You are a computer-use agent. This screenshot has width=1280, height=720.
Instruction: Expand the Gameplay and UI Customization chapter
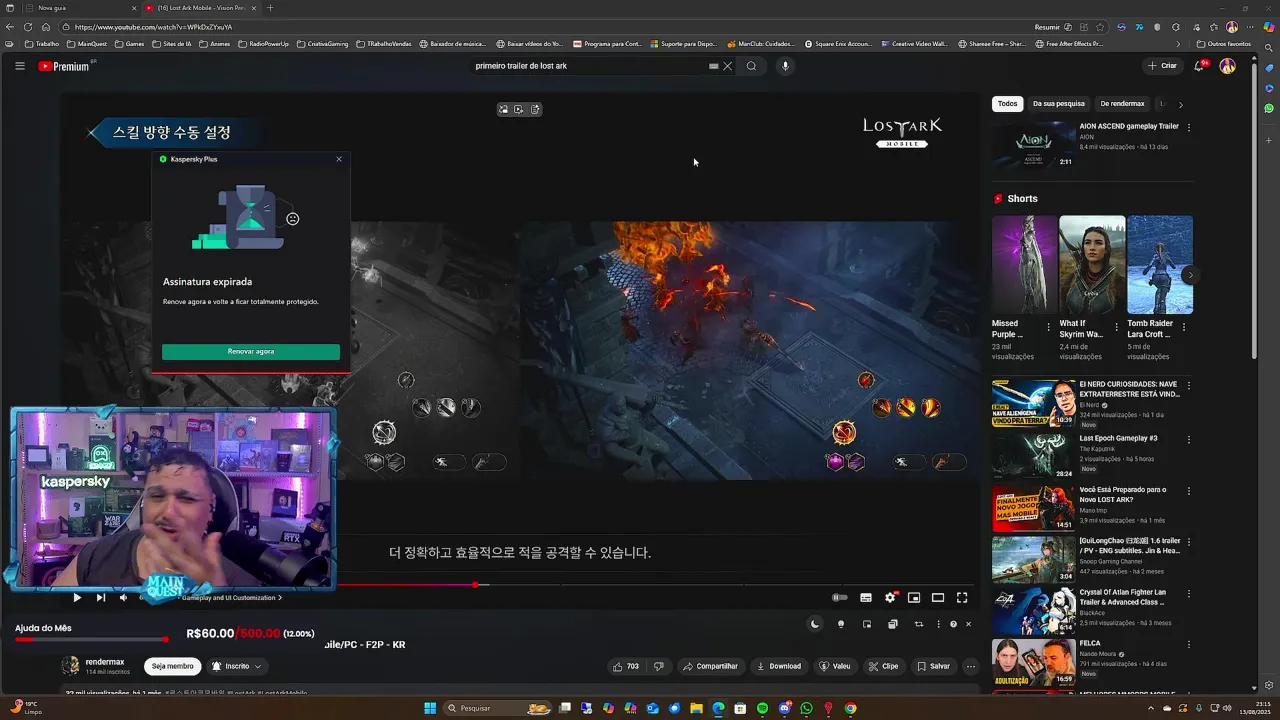[x=231, y=598]
